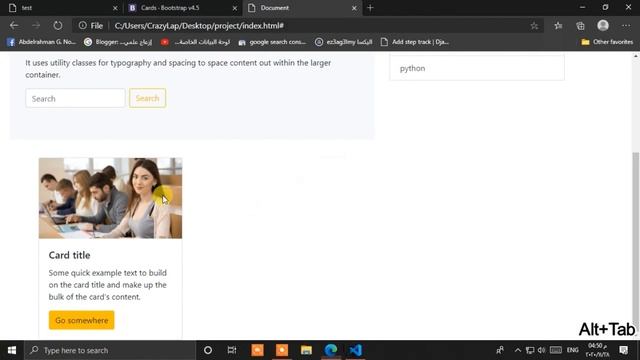Select the 'Document' tab
This screenshot has height=360, width=640.
click(x=302, y=8)
